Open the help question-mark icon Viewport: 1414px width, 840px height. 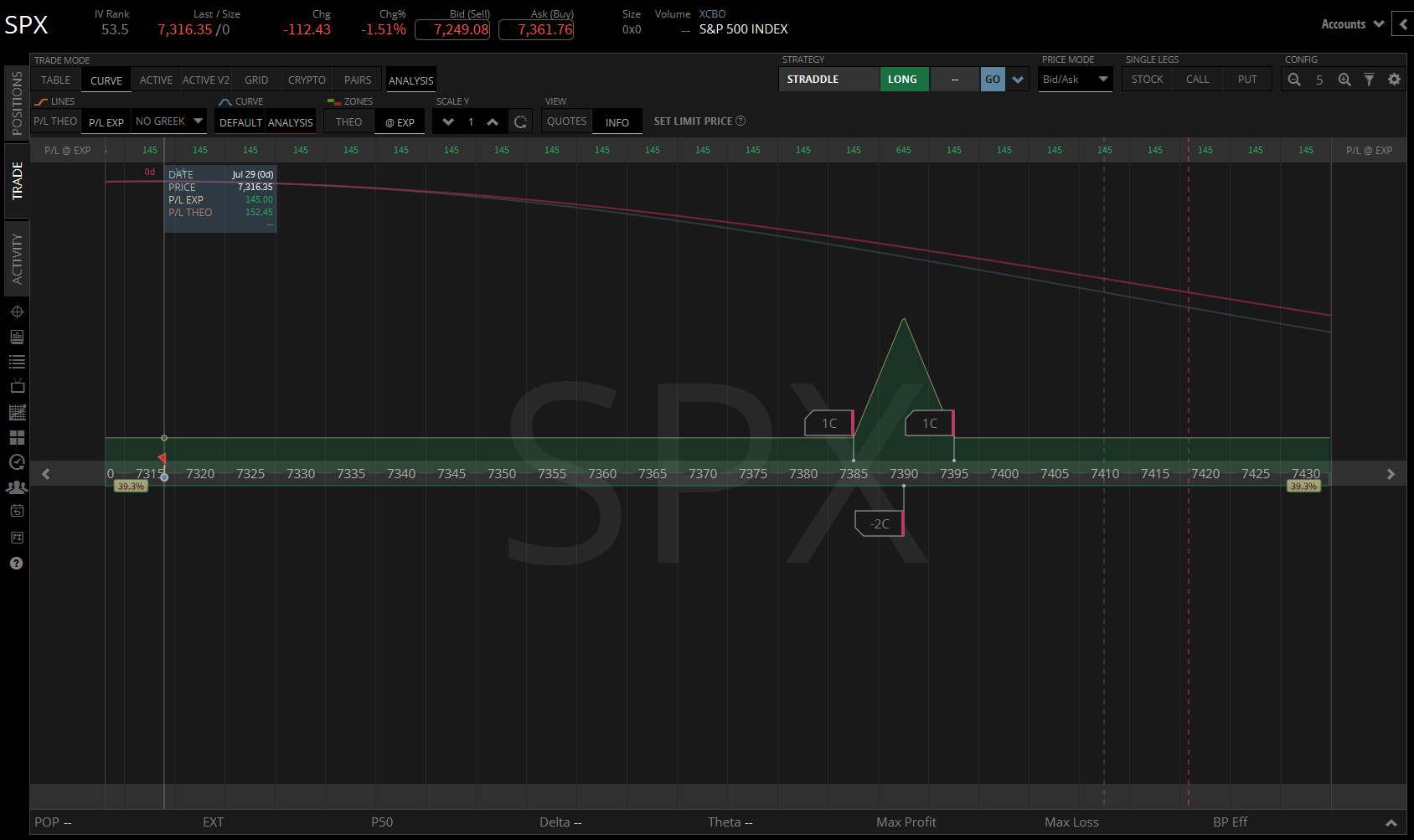coord(16,563)
